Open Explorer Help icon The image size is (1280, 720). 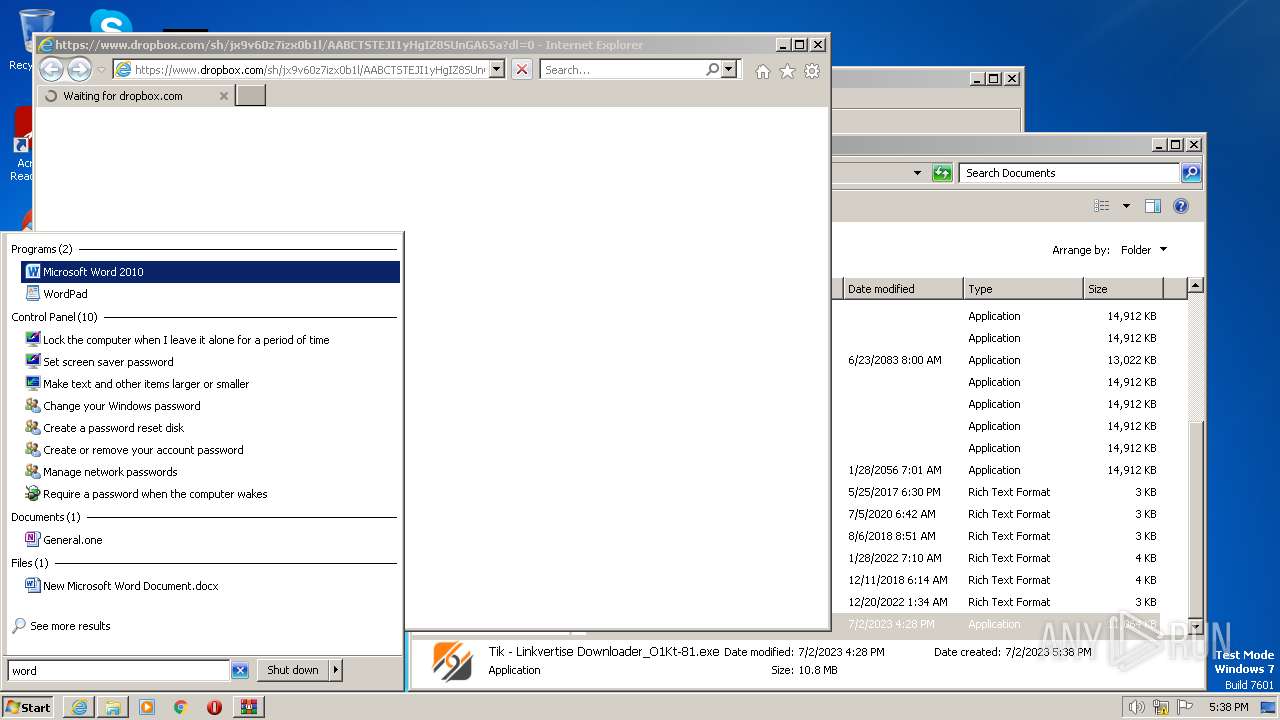point(1180,206)
